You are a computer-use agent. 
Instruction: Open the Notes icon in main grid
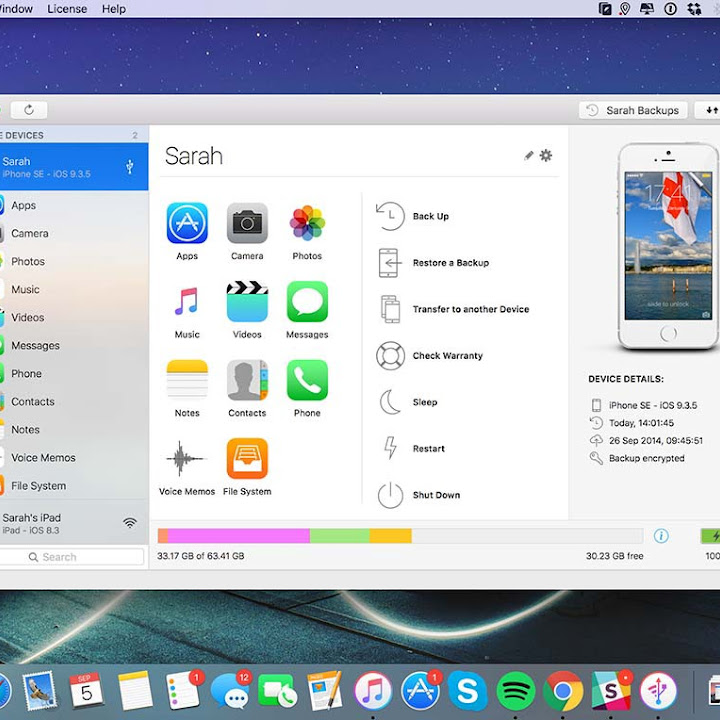tap(187, 380)
